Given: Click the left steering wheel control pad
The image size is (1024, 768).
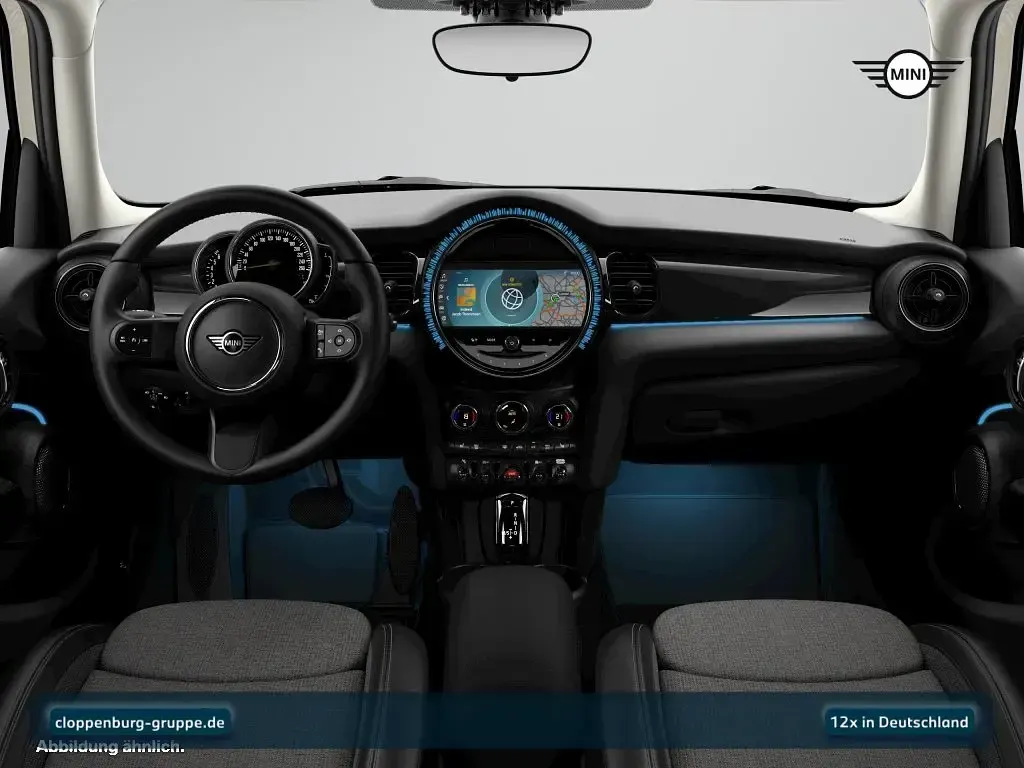Looking at the screenshot, I should 133,340.
